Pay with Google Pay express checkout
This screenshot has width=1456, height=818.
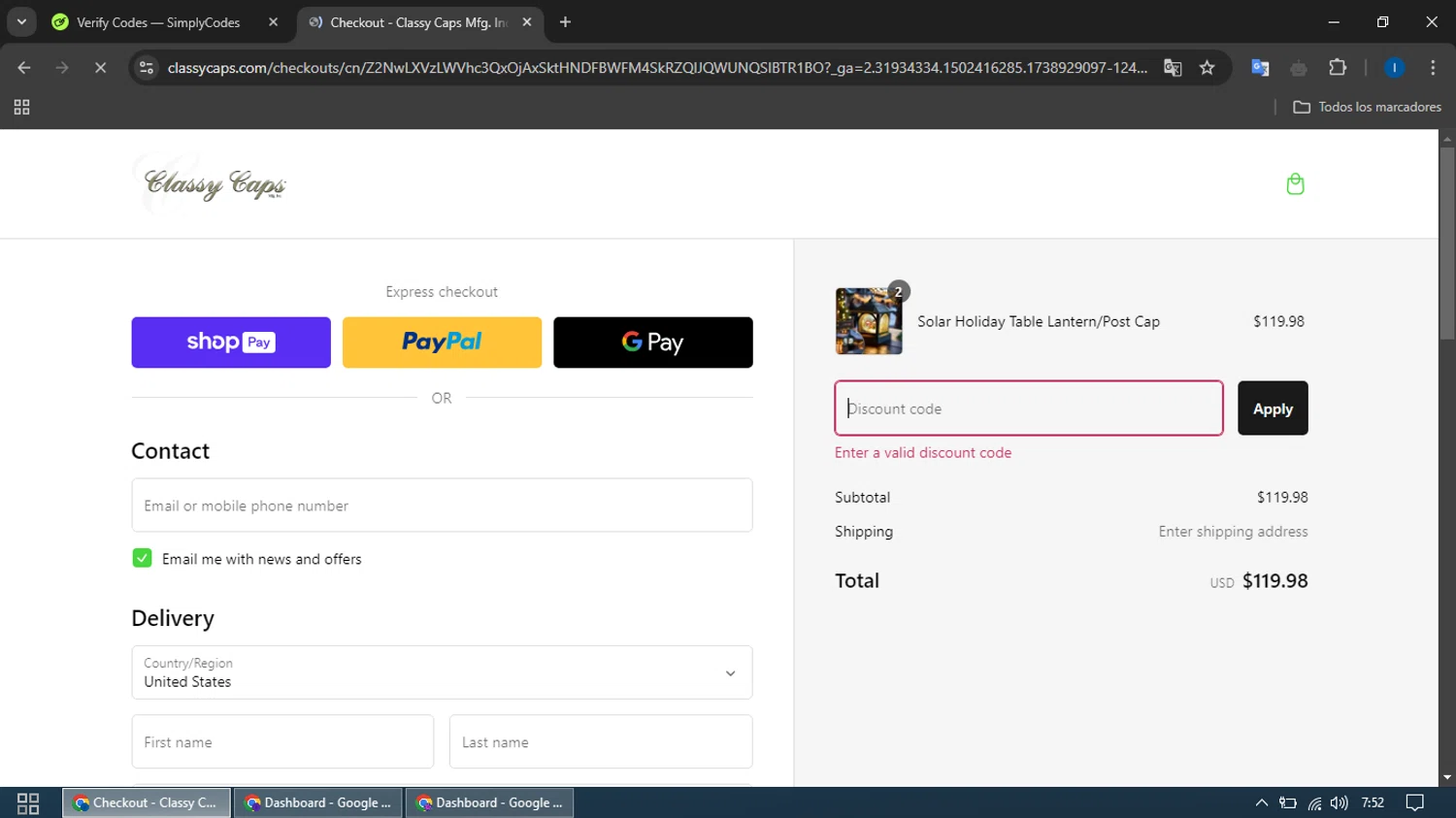point(653,343)
